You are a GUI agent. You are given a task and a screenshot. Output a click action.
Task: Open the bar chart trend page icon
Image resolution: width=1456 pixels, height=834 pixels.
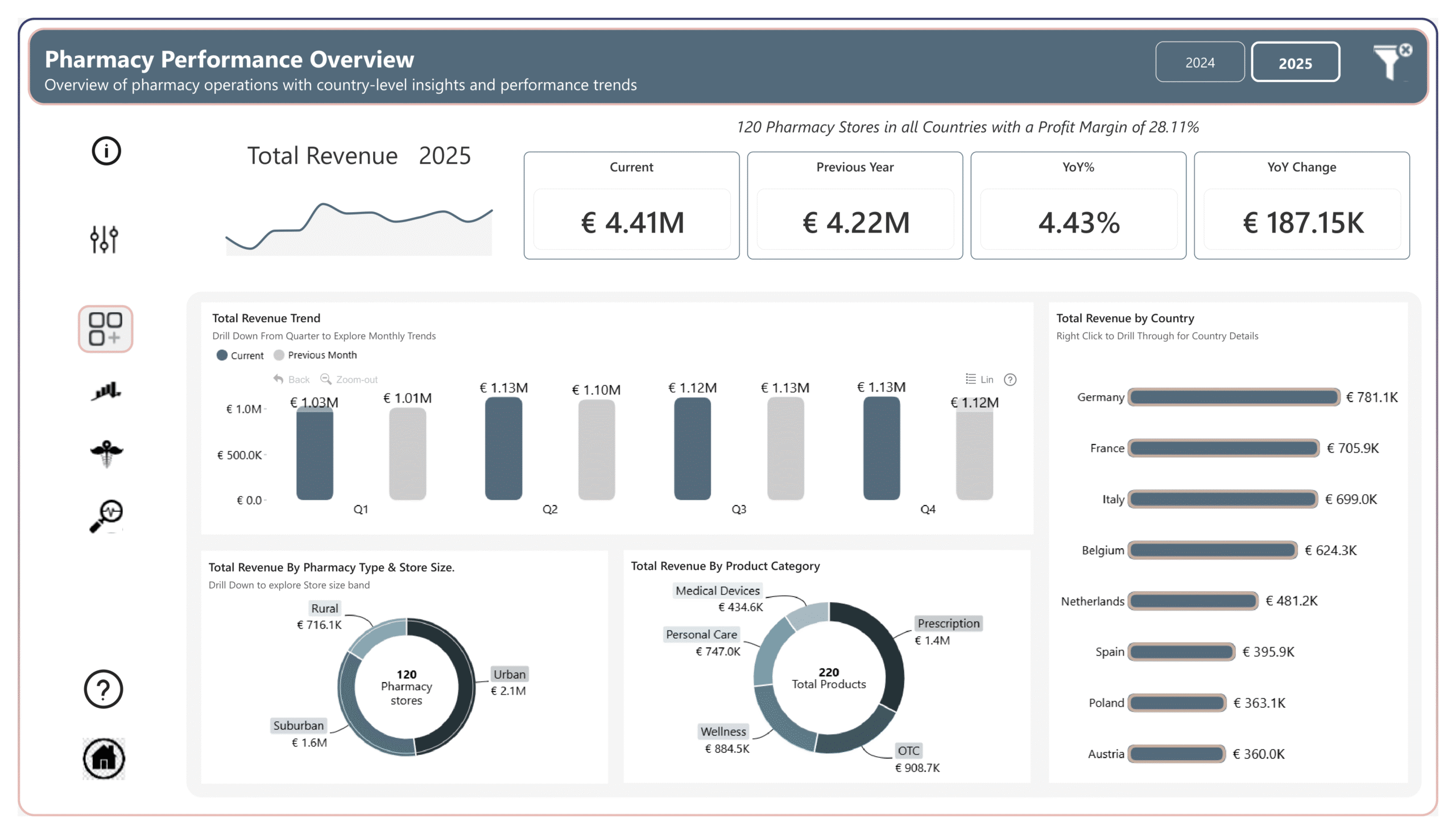click(x=106, y=391)
